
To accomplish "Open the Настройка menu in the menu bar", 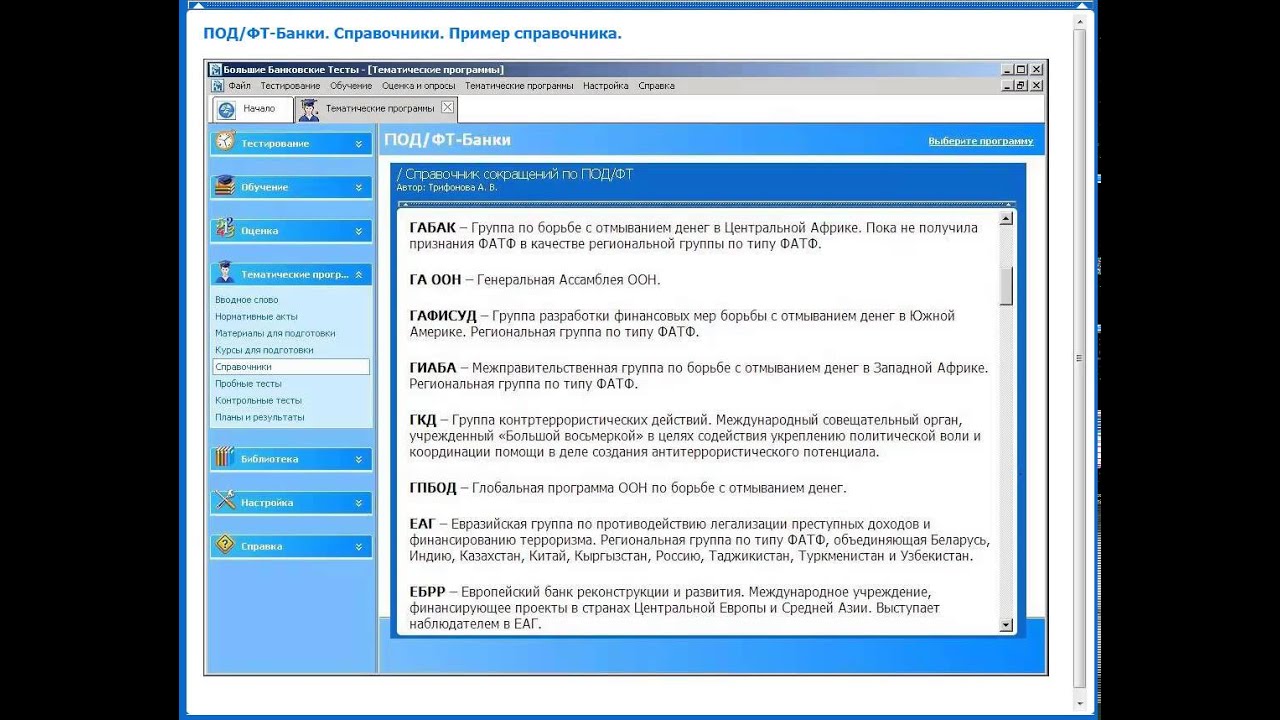I will click(606, 86).
